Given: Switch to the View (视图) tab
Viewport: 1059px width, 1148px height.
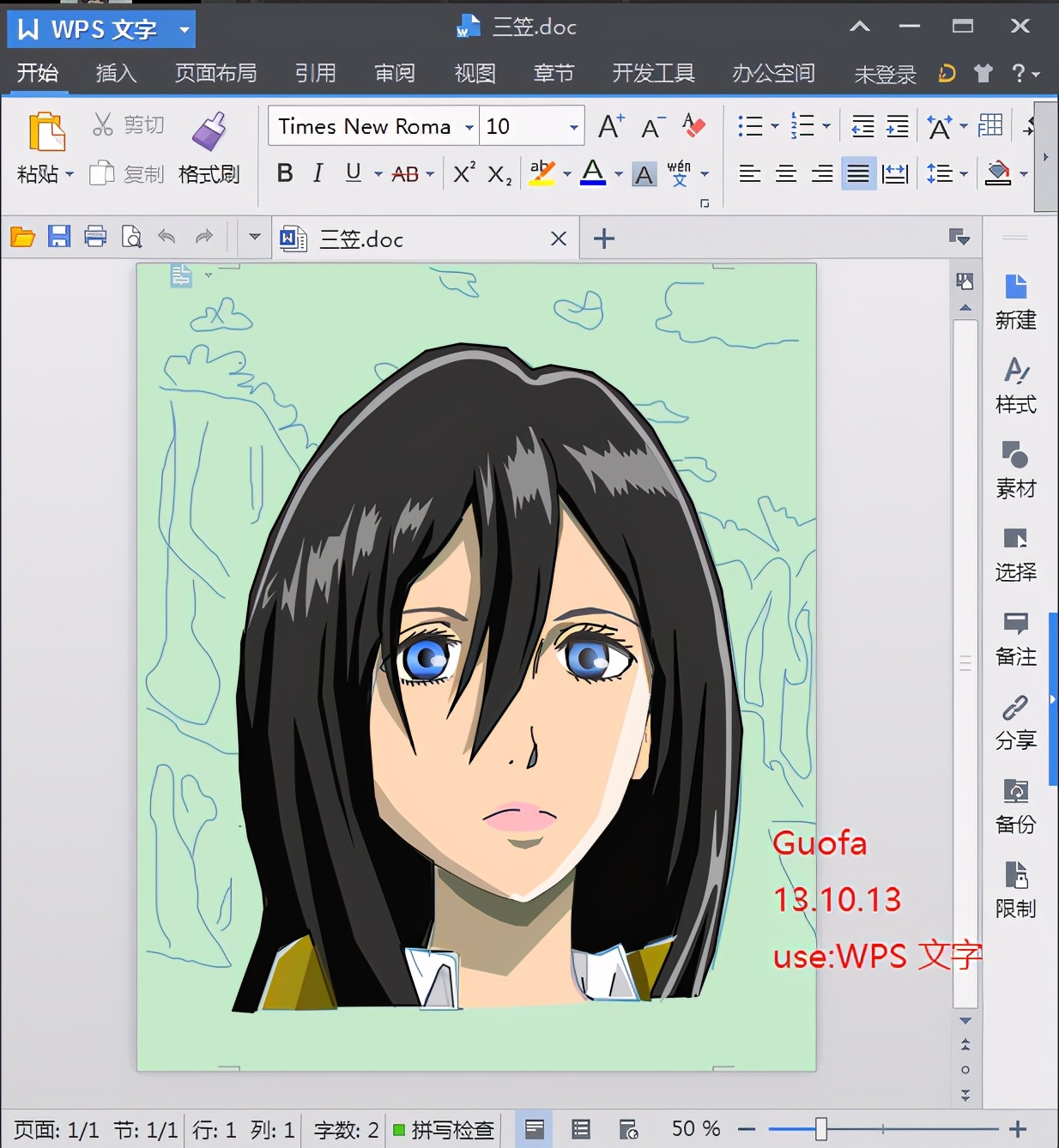Looking at the screenshot, I should tap(475, 74).
